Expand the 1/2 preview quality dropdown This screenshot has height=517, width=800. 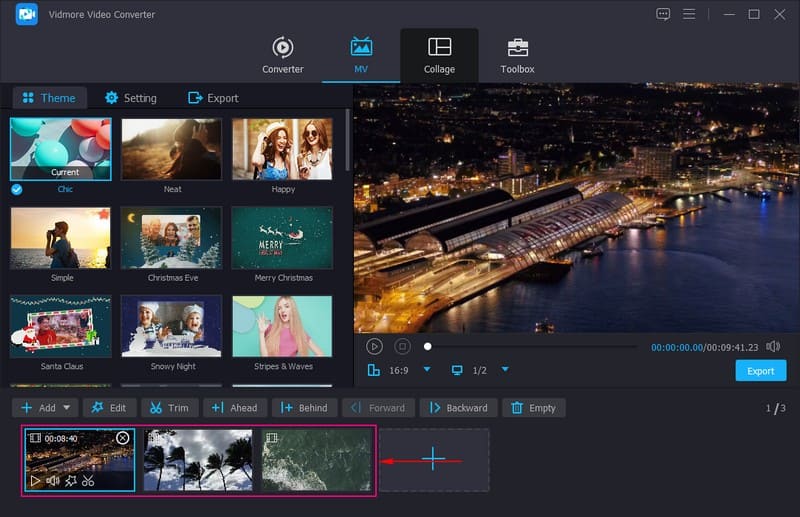(x=505, y=370)
